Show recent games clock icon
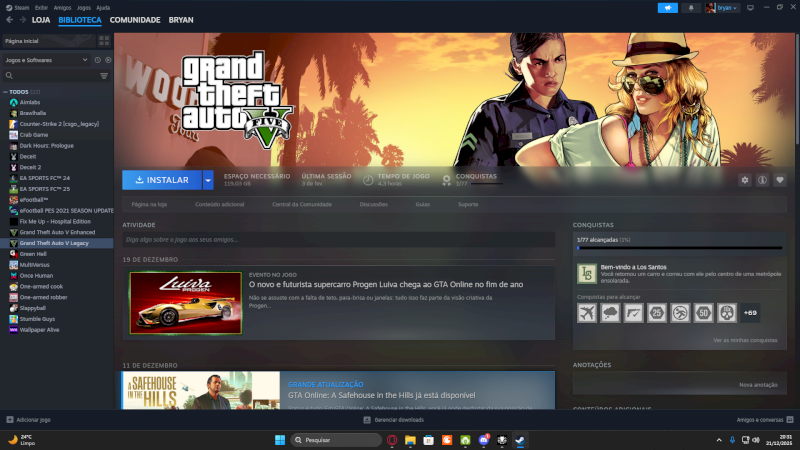This screenshot has width=800, height=450. click(97, 60)
